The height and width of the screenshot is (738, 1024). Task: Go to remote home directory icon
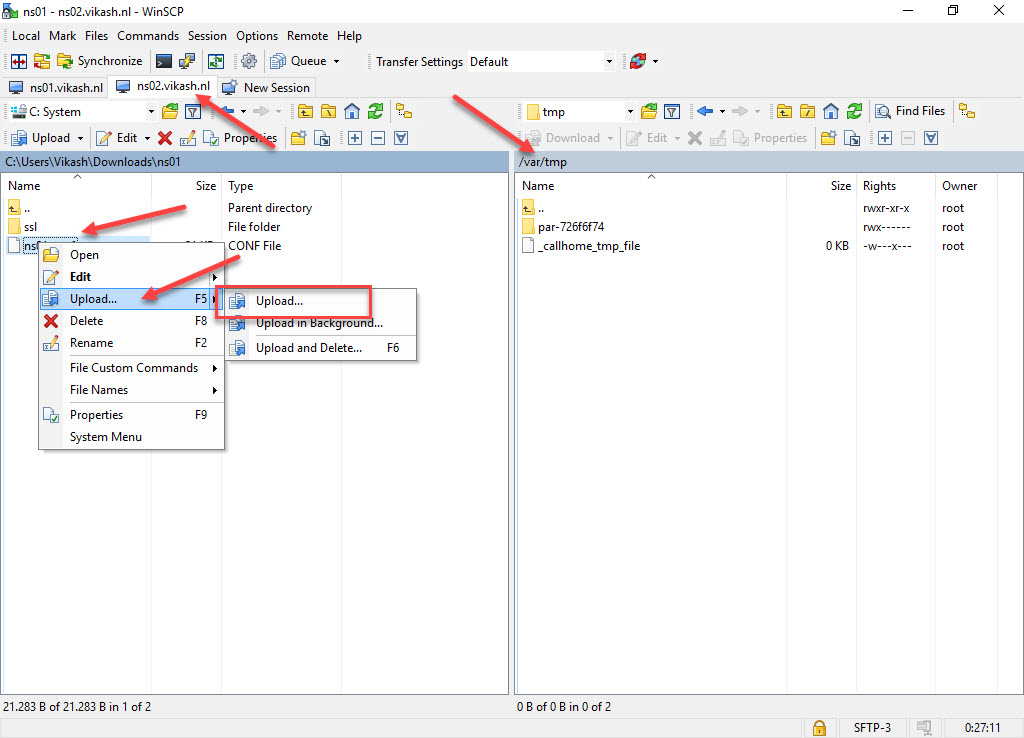pos(831,112)
